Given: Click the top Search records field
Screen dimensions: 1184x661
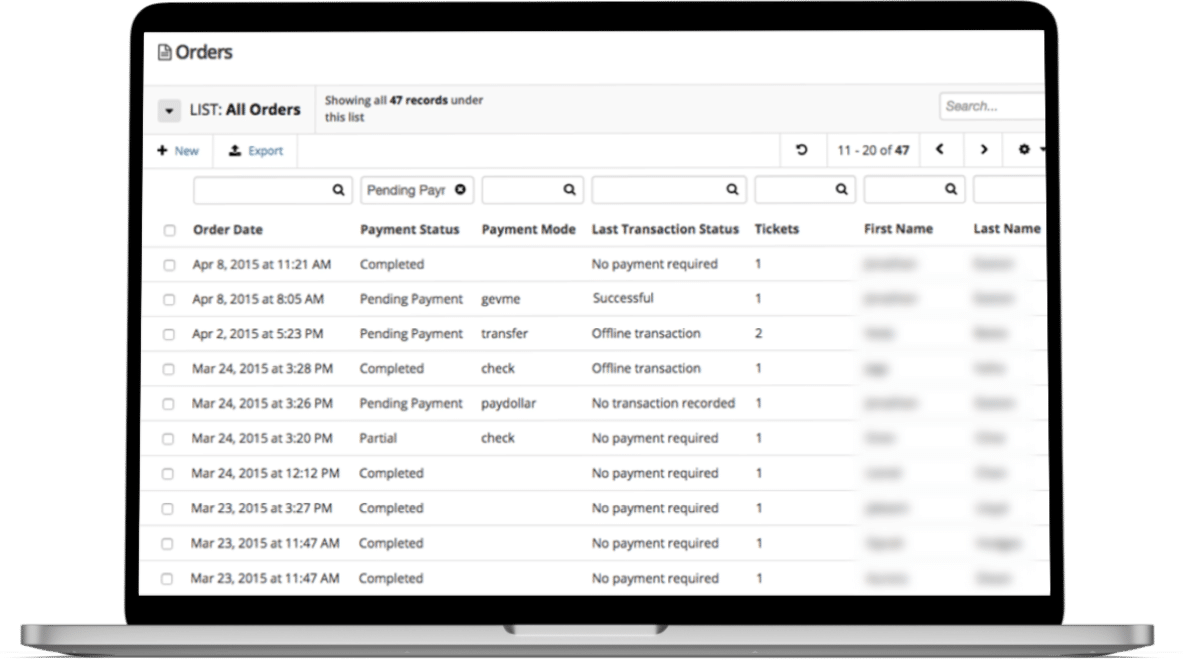Looking at the screenshot, I should (990, 106).
